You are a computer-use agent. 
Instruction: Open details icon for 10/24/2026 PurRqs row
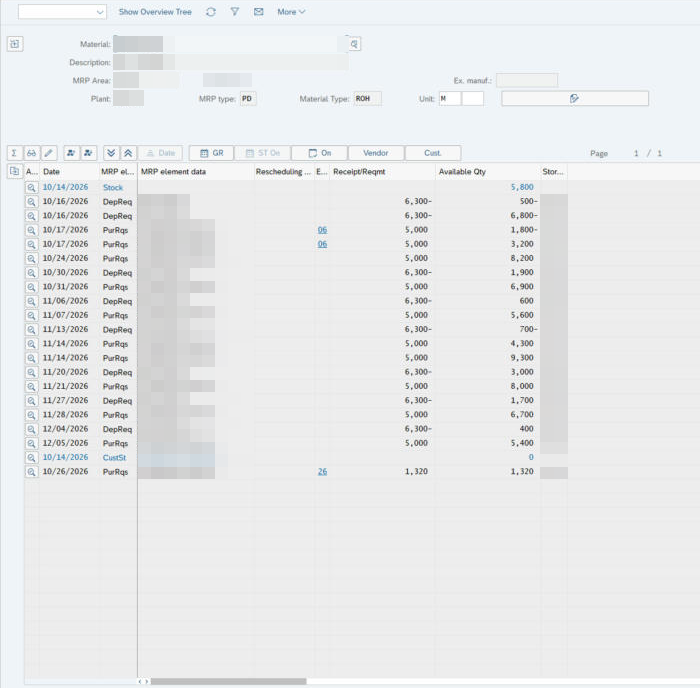[x=31, y=259]
